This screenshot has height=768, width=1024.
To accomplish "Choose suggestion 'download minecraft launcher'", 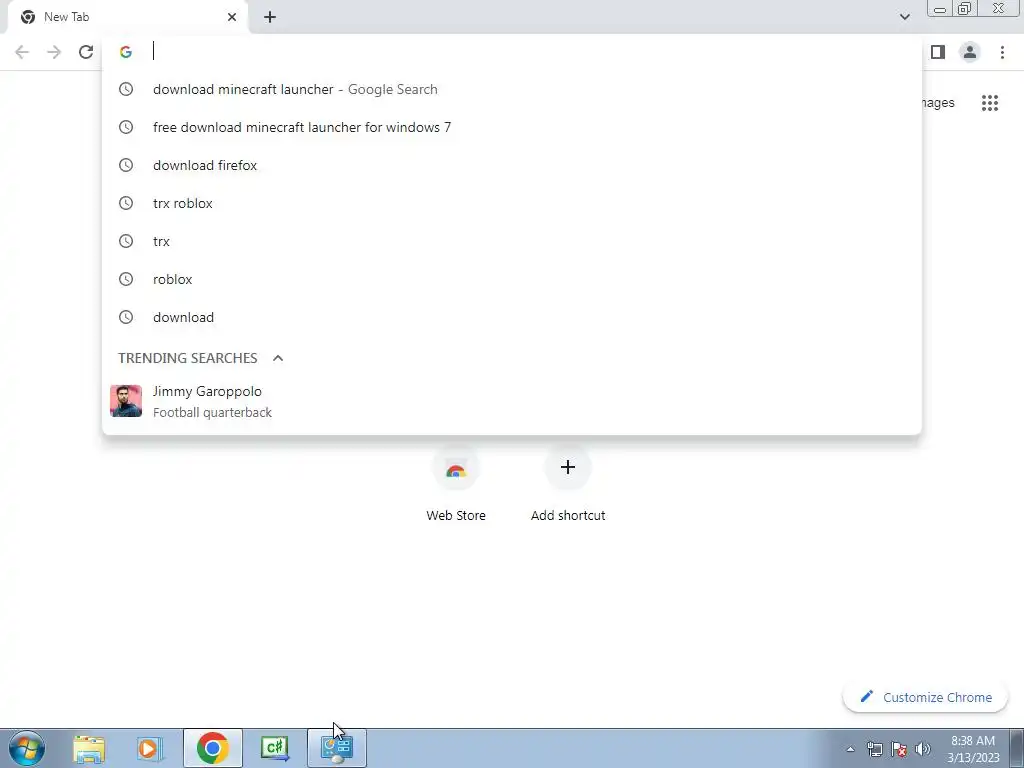I will point(511,89).
